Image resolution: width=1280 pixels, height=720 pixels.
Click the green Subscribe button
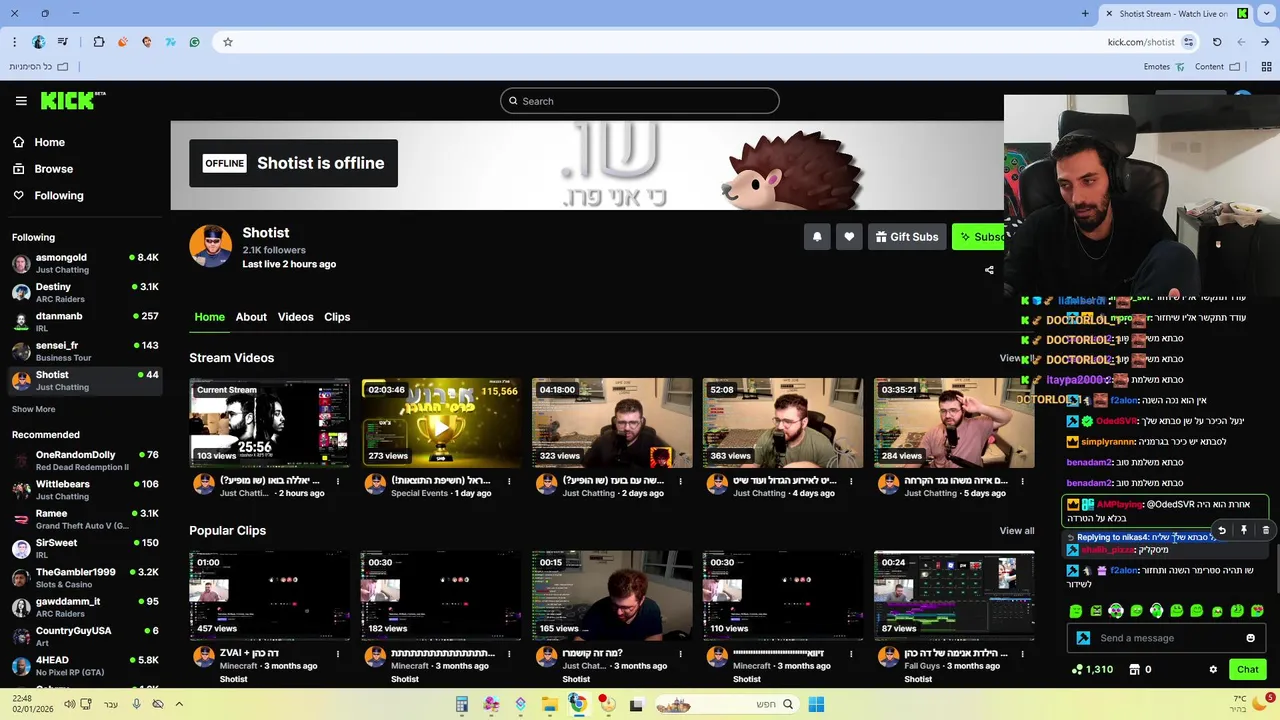click(979, 237)
